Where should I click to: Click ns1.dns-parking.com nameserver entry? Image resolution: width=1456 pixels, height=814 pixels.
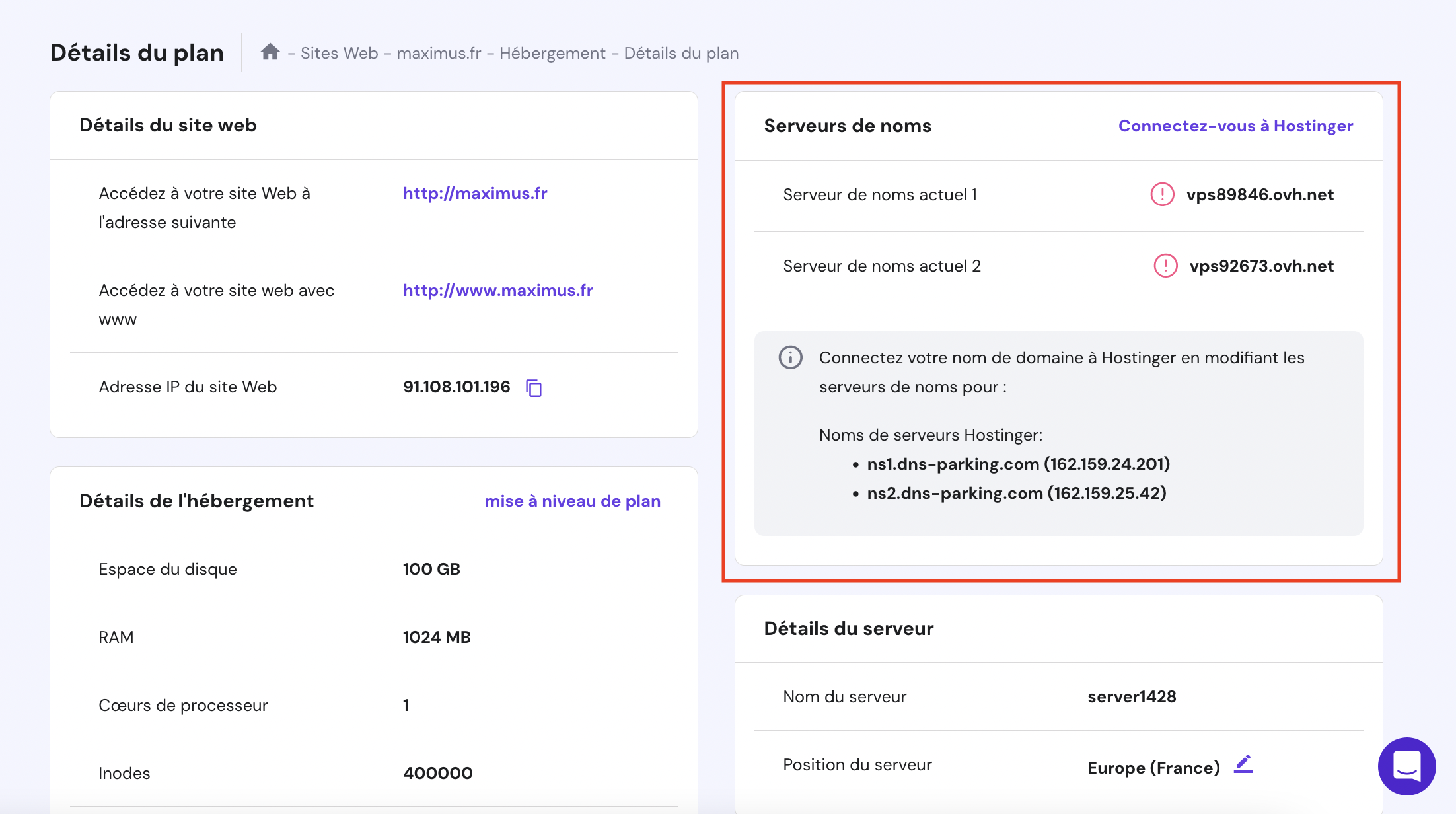tap(1018, 464)
